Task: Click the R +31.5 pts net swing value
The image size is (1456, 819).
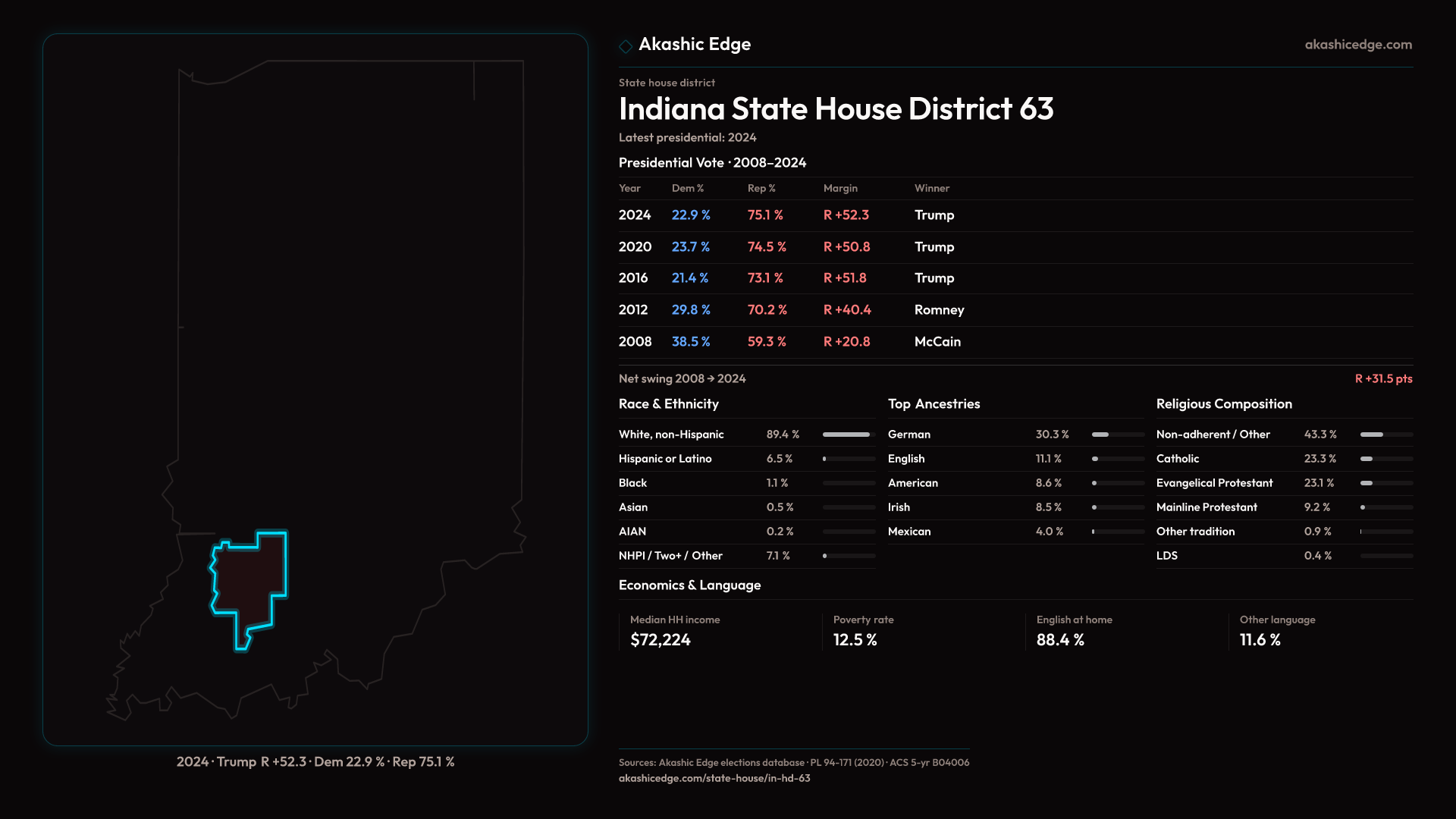Action: (x=1383, y=378)
